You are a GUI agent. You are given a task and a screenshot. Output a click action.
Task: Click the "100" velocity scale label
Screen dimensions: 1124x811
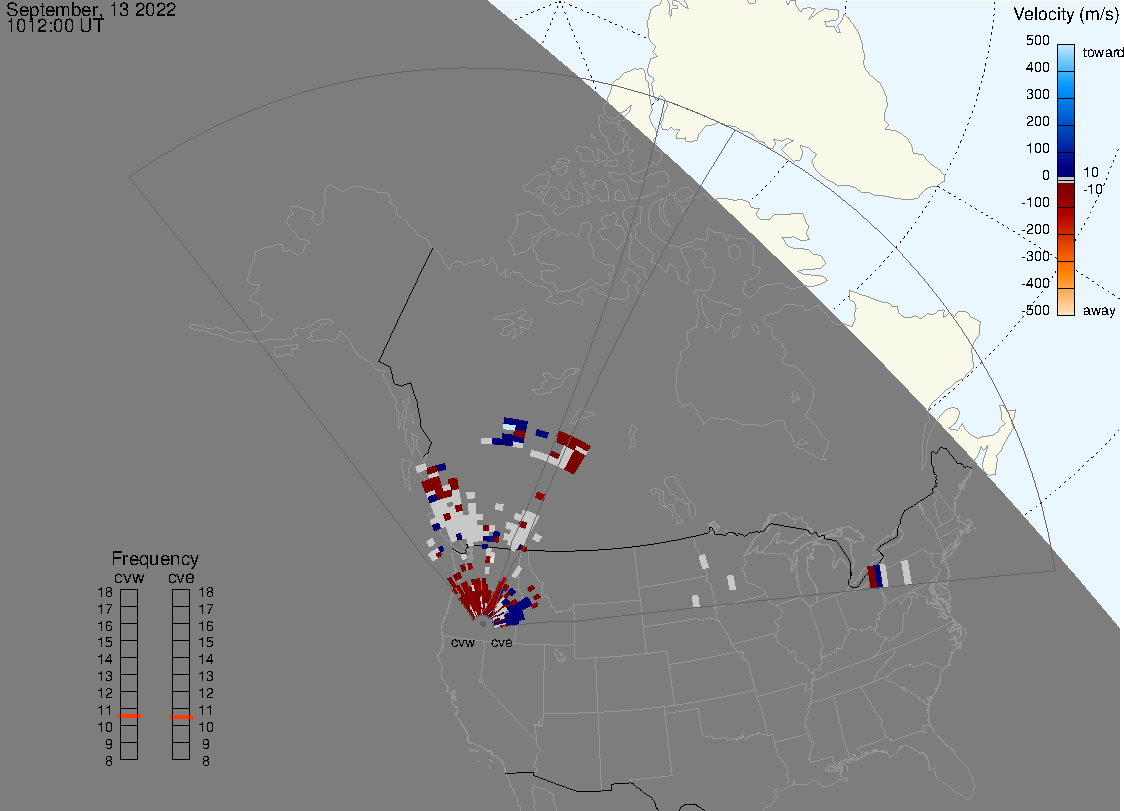coord(1037,148)
